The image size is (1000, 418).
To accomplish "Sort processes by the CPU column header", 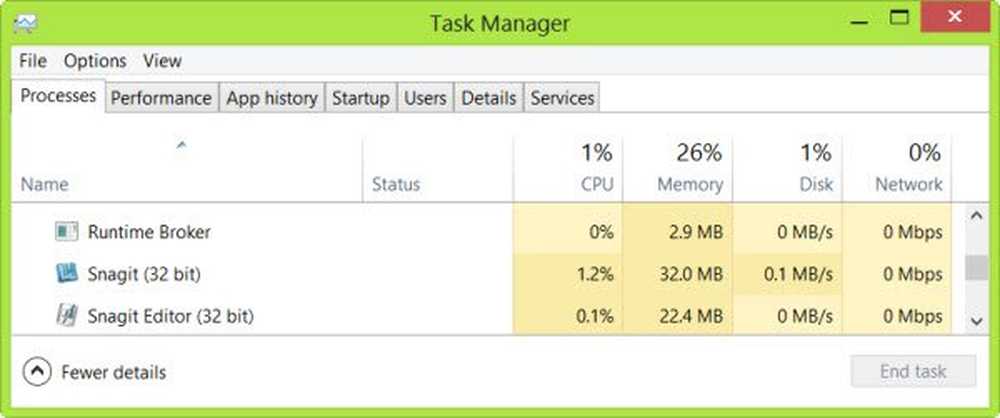I will tap(568, 168).
